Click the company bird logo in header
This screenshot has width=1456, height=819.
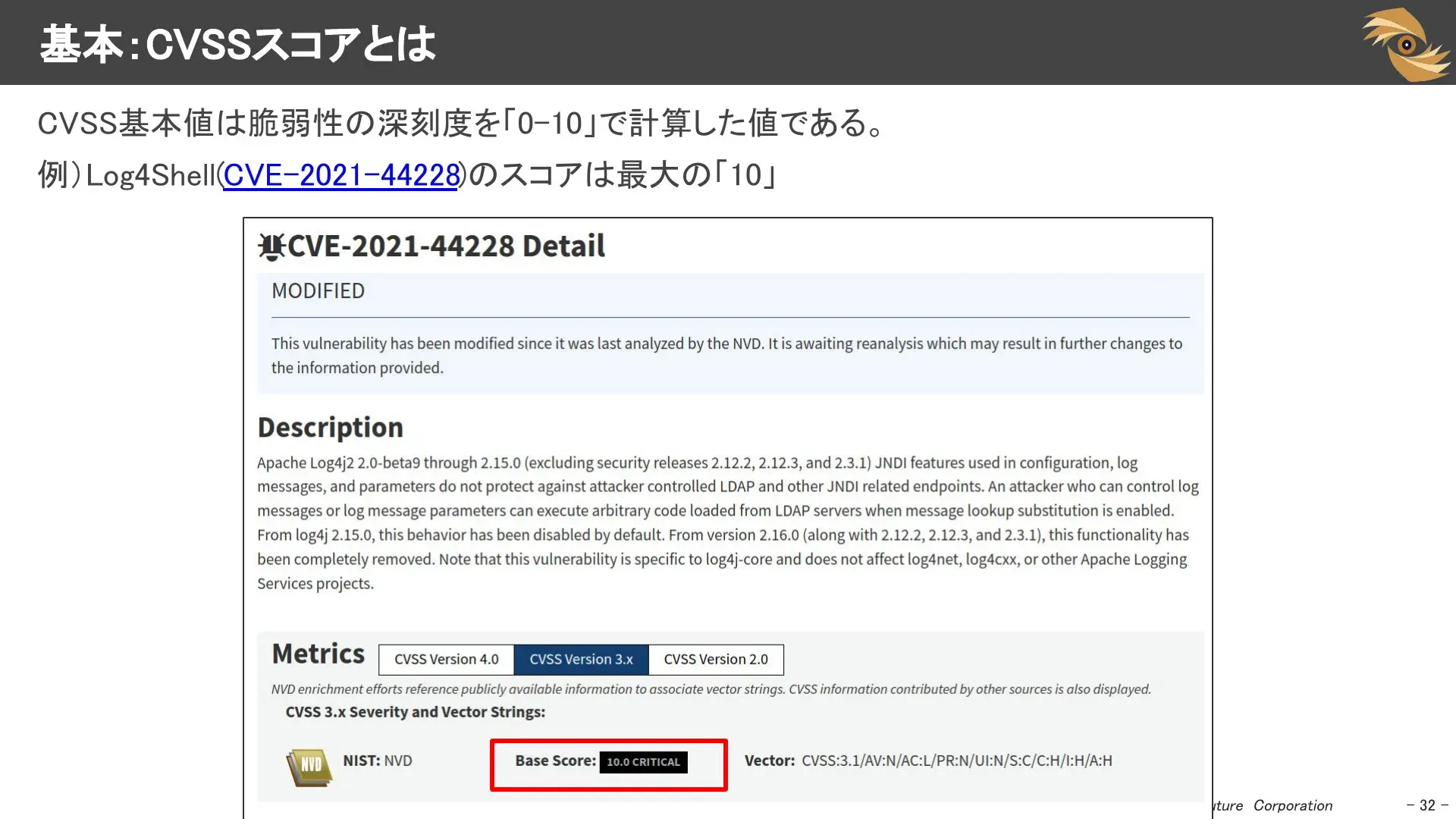pyautogui.click(x=1407, y=42)
